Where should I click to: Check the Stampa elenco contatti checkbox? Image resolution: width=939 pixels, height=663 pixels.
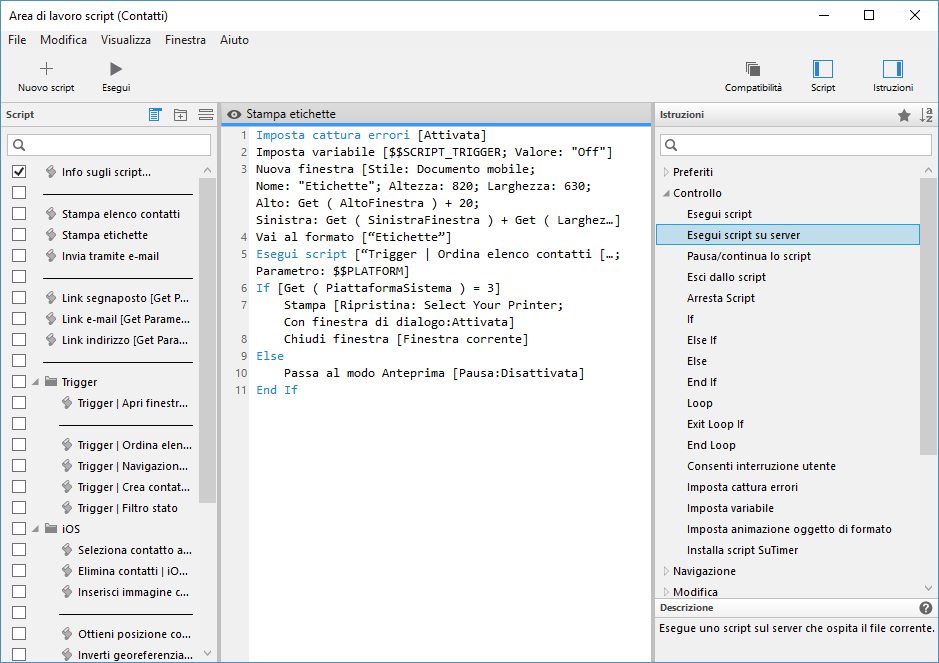point(19,214)
